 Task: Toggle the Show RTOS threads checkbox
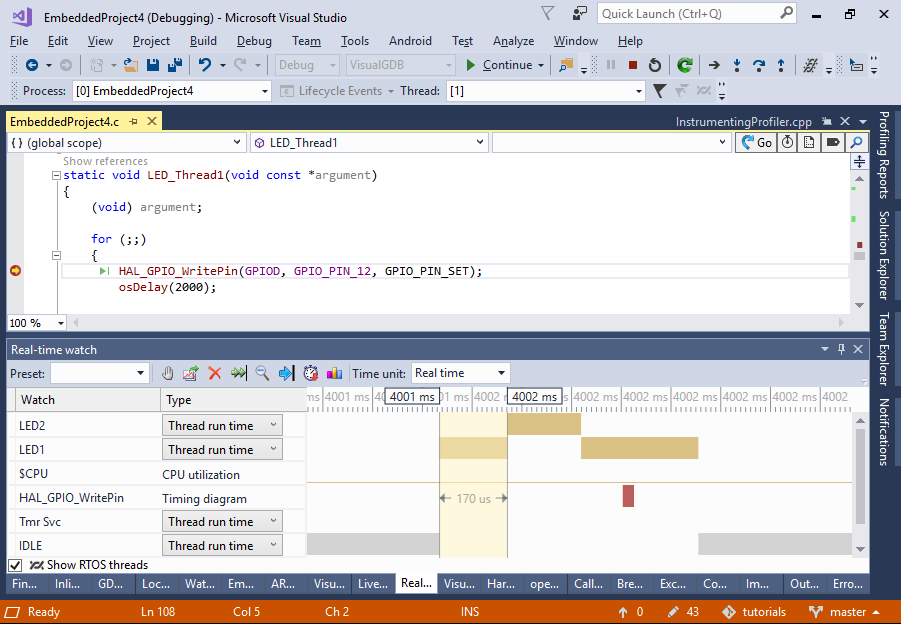[16, 565]
